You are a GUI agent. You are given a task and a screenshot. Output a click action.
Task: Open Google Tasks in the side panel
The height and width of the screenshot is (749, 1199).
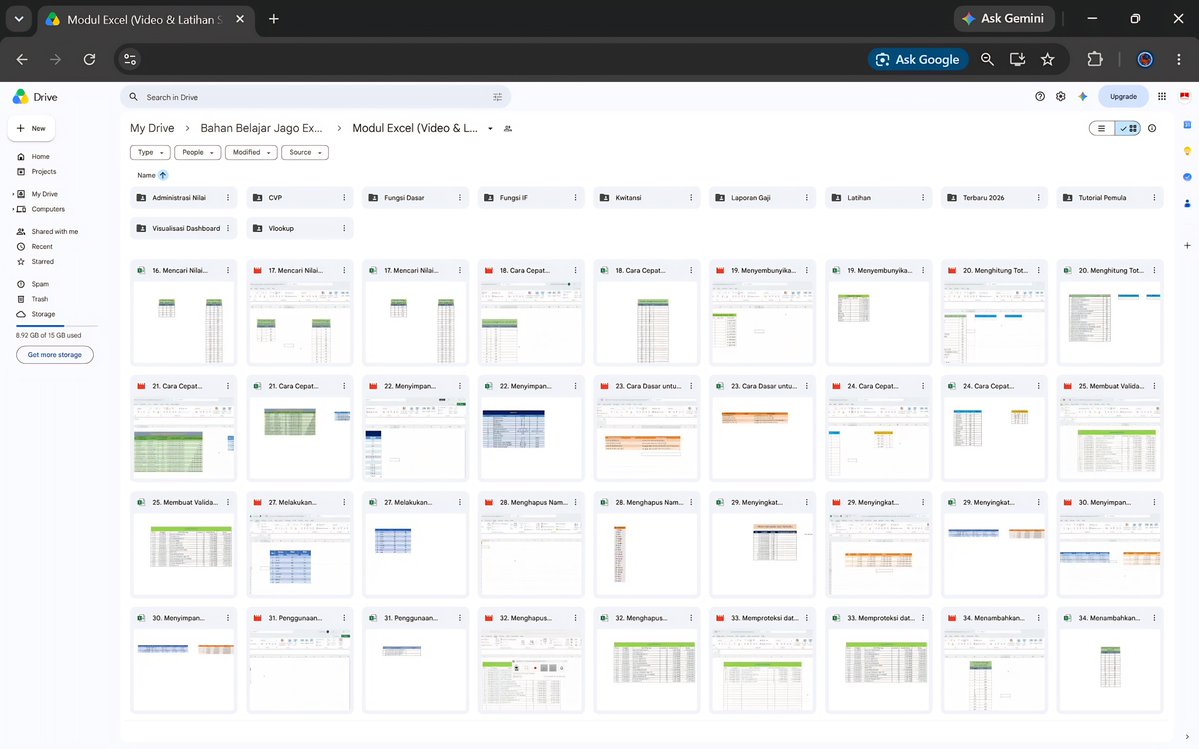1187,177
